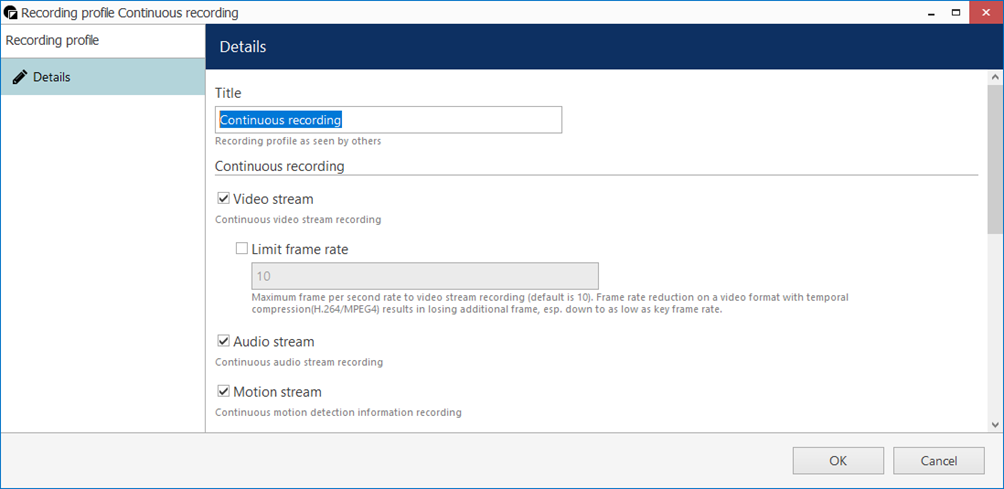Click the pencil icon beside Details
The height and width of the screenshot is (489, 1004).
[x=19, y=77]
